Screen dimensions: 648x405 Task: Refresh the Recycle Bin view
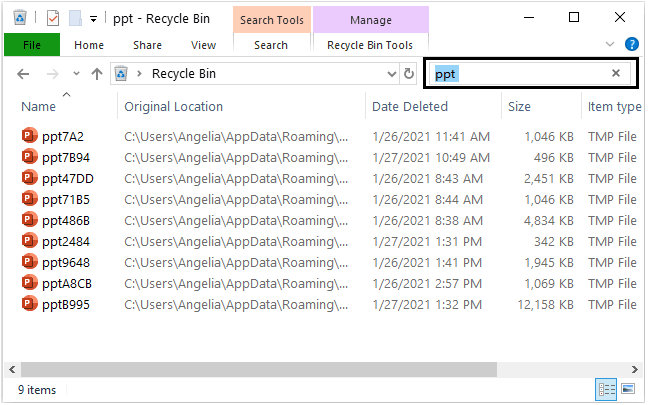click(x=409, y=74)
